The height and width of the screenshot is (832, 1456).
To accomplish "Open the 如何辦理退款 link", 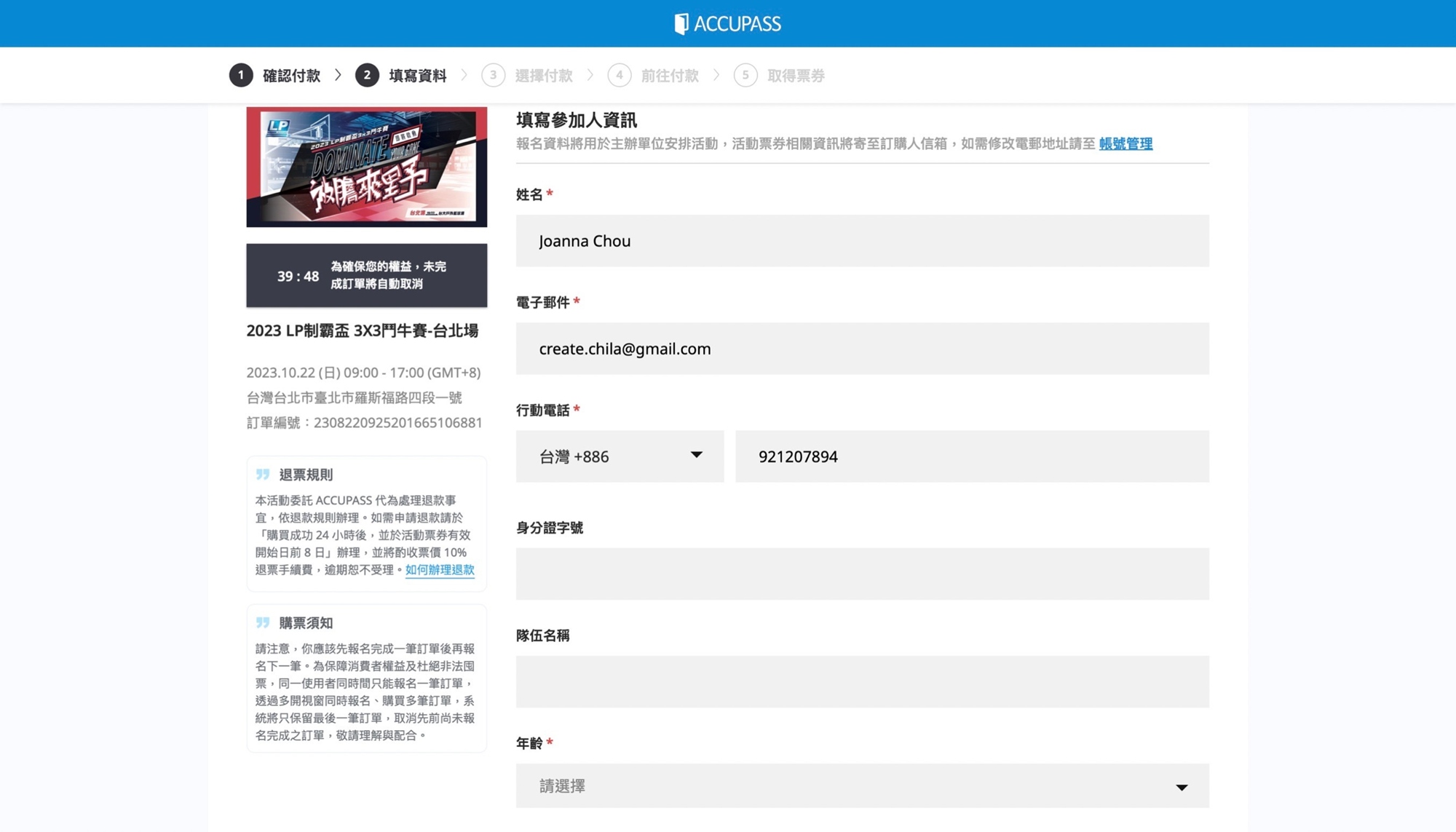I will (439, 570).
